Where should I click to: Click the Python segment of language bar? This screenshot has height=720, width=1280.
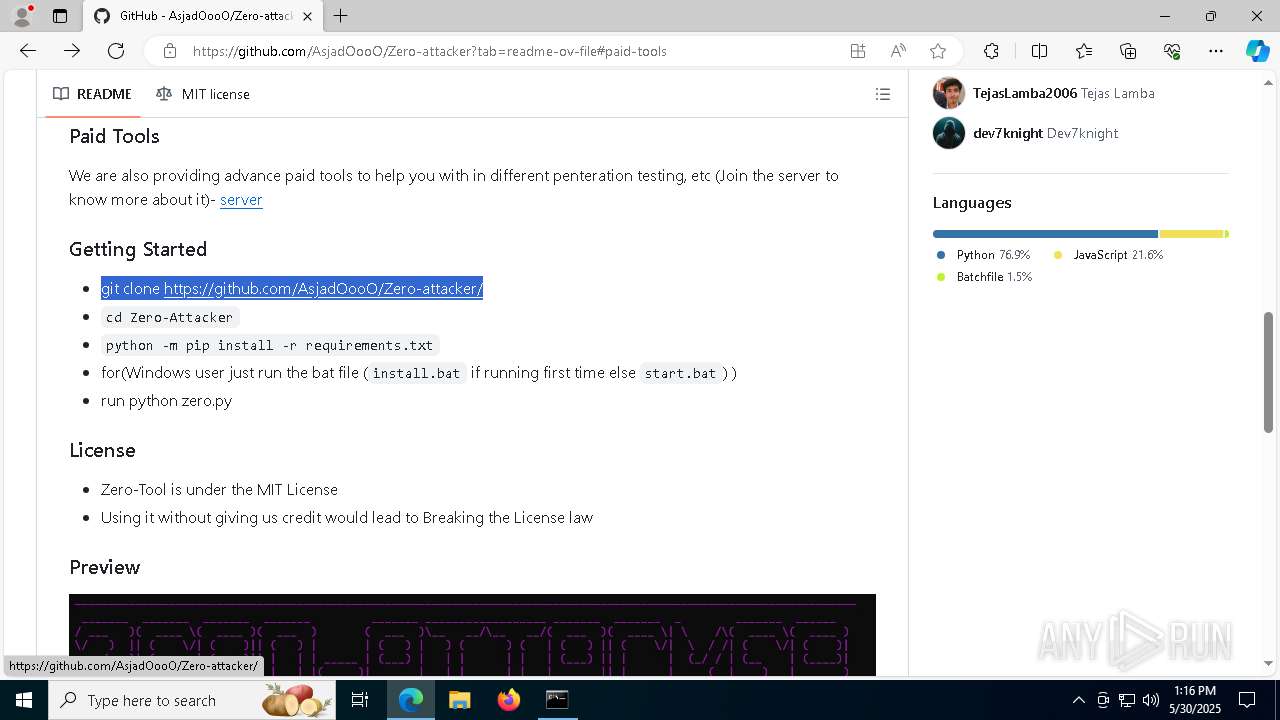[1045, 234]
